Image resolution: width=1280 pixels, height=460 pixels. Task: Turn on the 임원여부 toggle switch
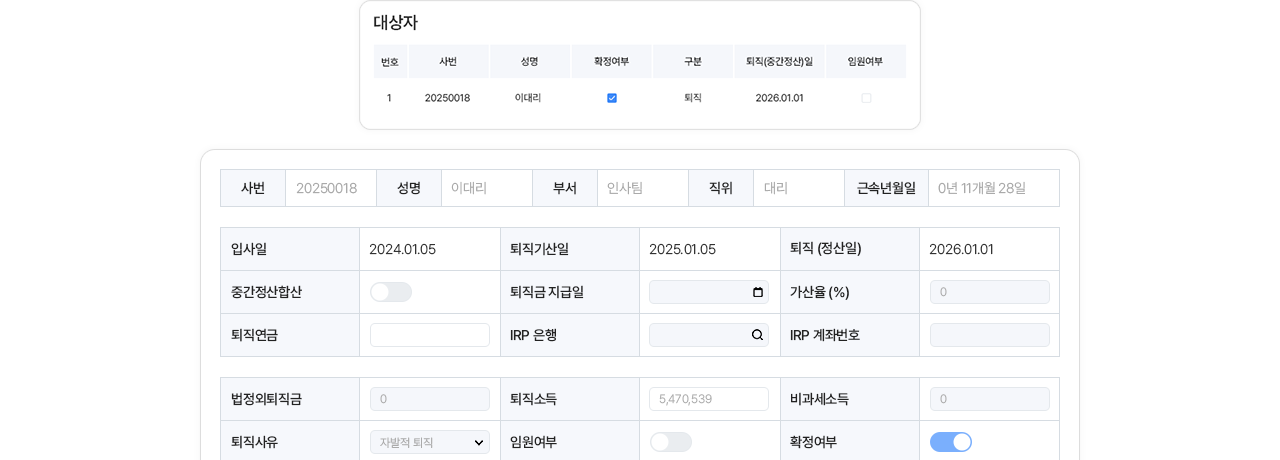click(670, 442)
